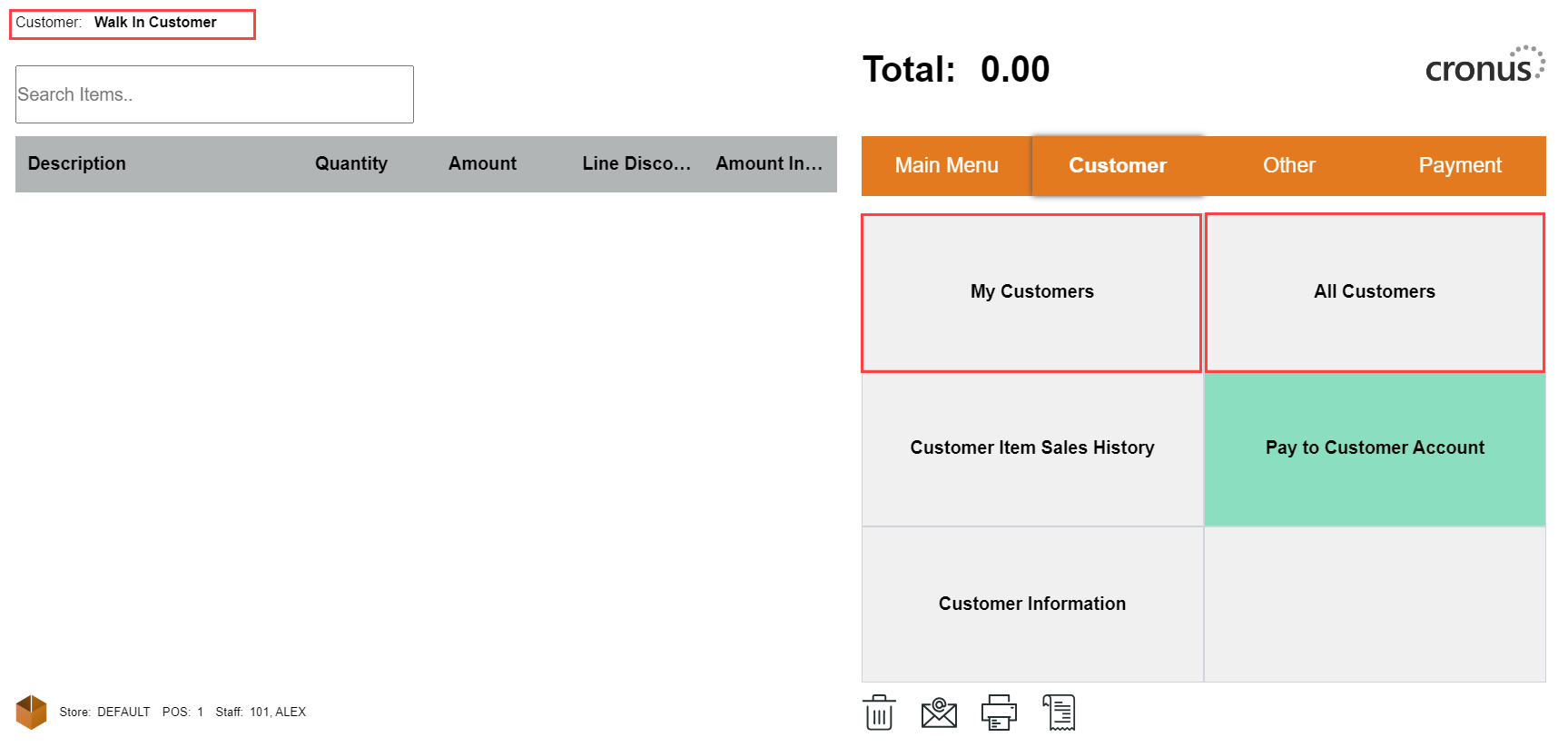Click the trash can delete icon
This screenshot has height=747, width=1568.
[879, 713]
